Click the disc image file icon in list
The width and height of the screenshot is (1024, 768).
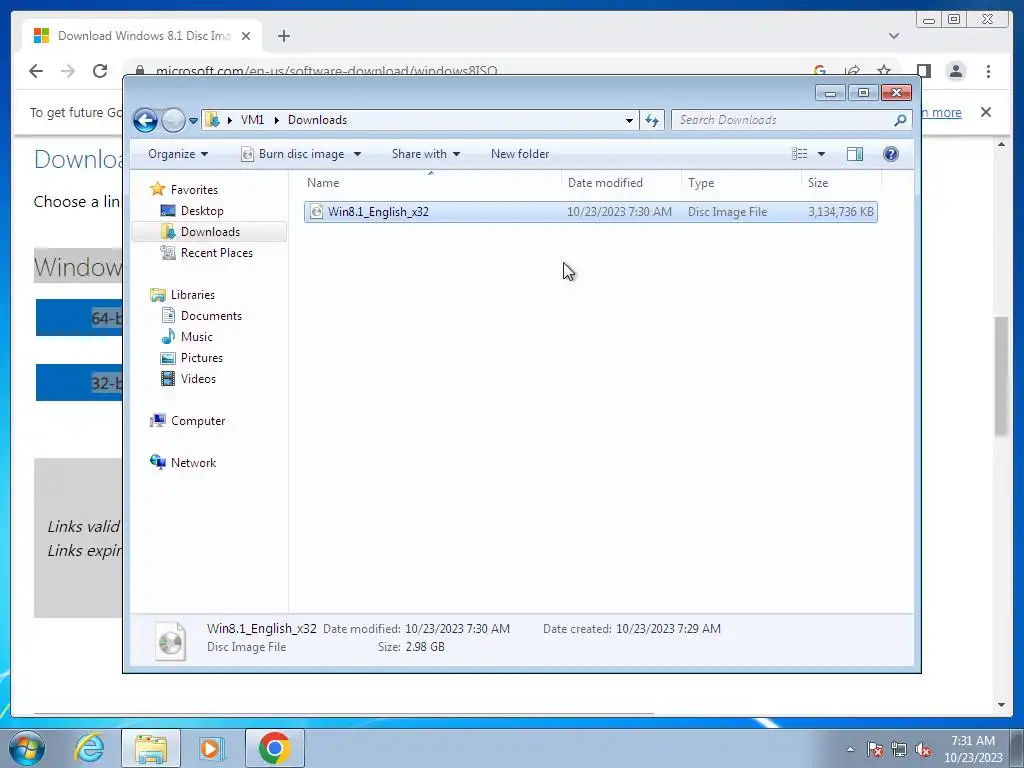tap(316, 212)
